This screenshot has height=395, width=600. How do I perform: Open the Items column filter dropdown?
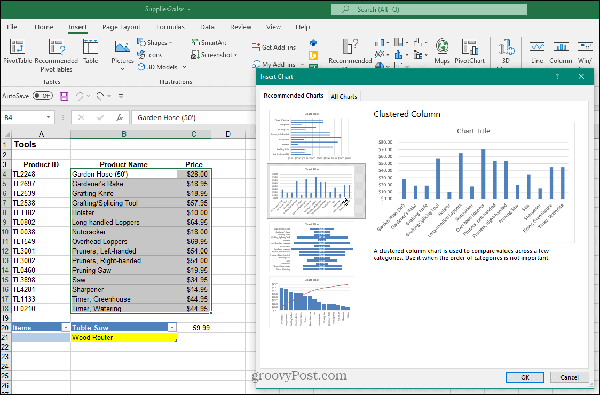(66, 328)
